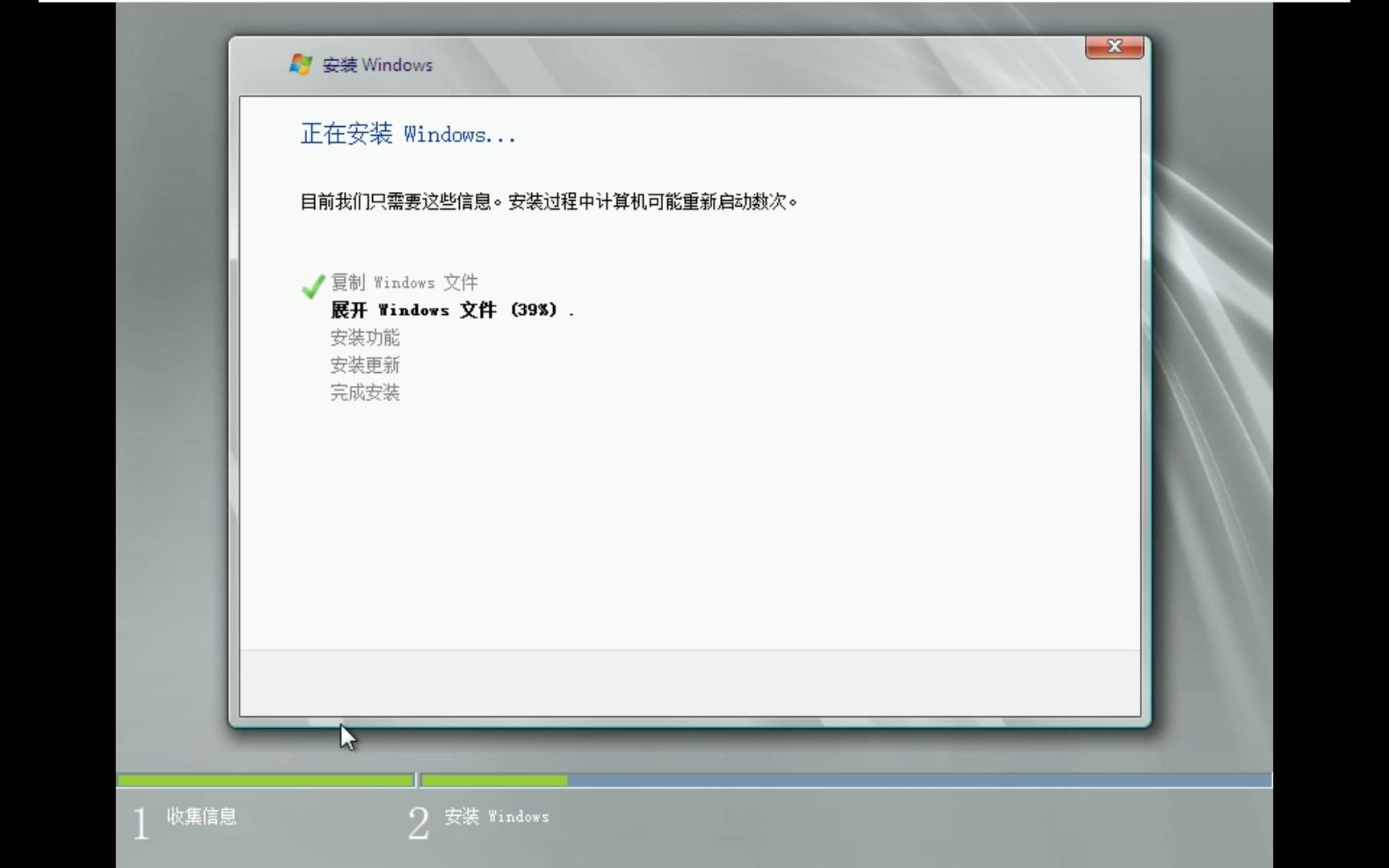Click the 安装更新 step
The image size is (1389, 868).
(365, 365)
